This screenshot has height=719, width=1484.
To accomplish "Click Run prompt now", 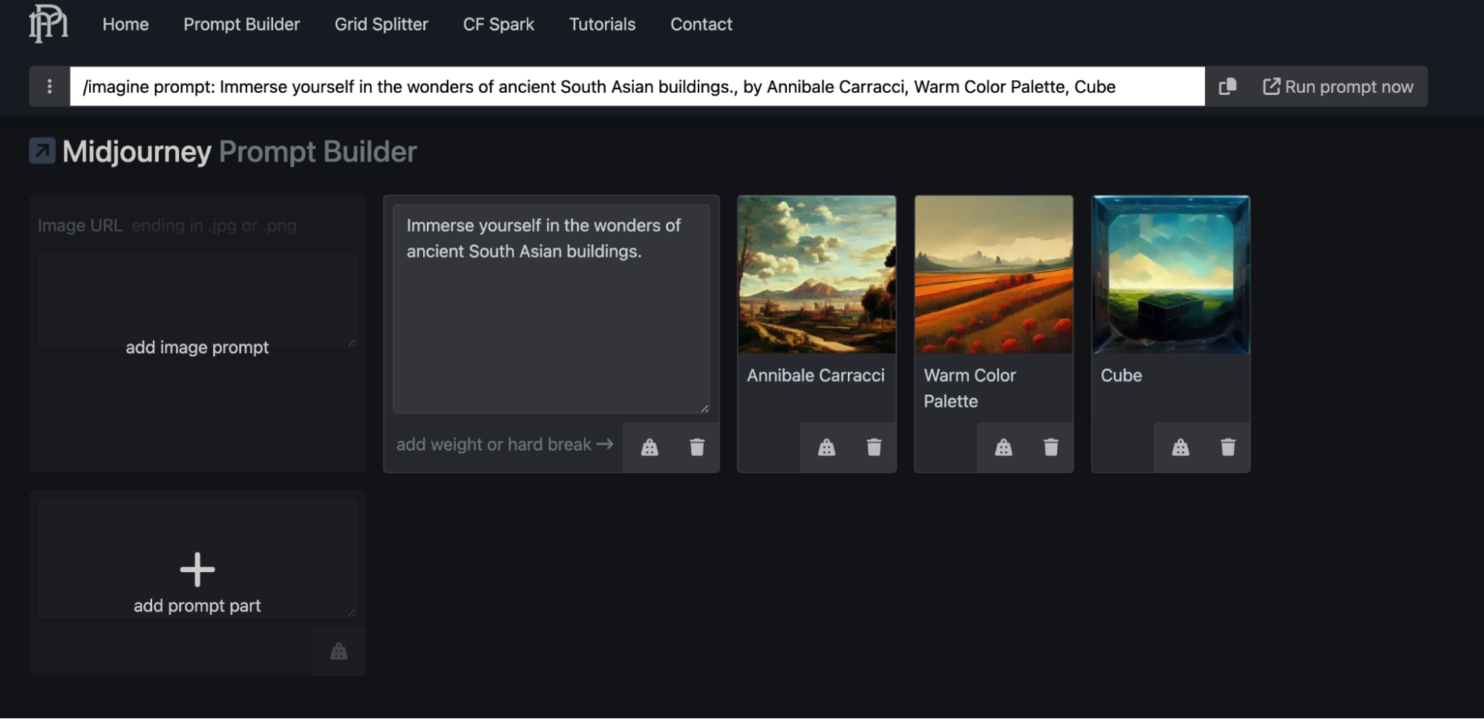I will tap(1339, 86).
